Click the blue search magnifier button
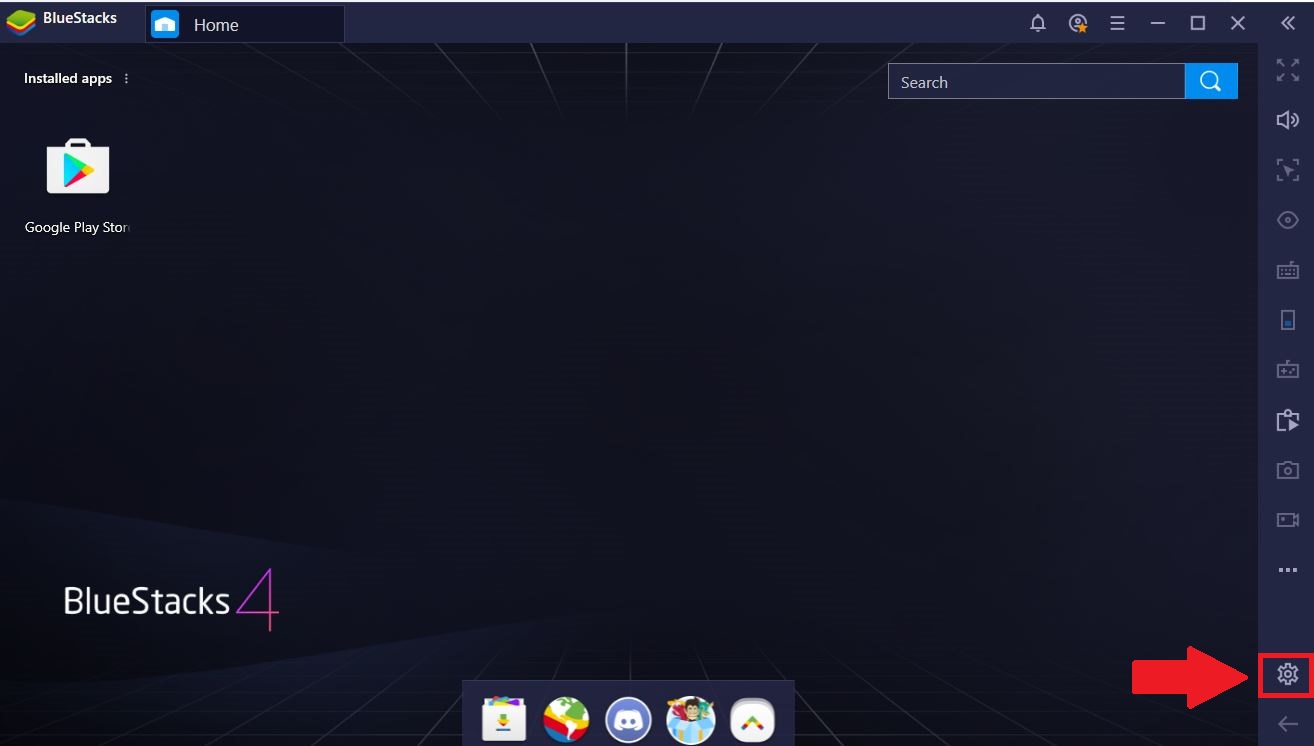This screenshot has width=1314, height=746. point(1211,82)
